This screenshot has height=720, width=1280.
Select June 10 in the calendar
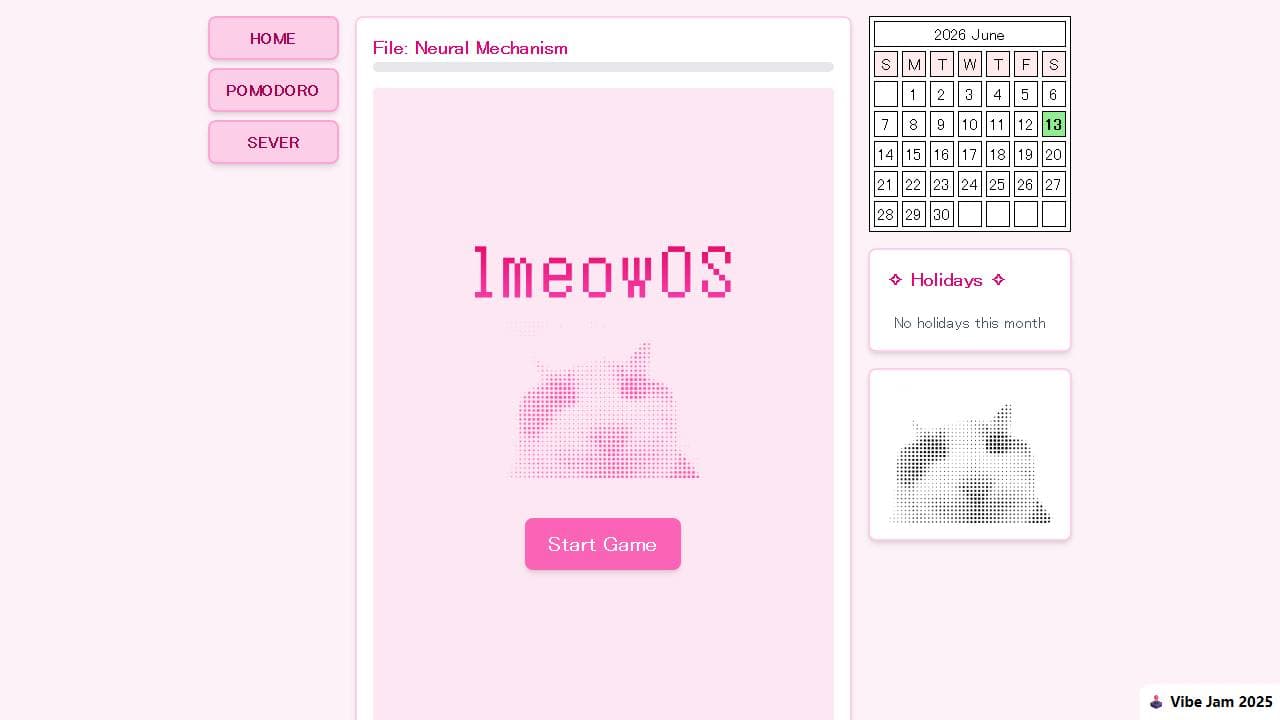(x=970, y=124)
